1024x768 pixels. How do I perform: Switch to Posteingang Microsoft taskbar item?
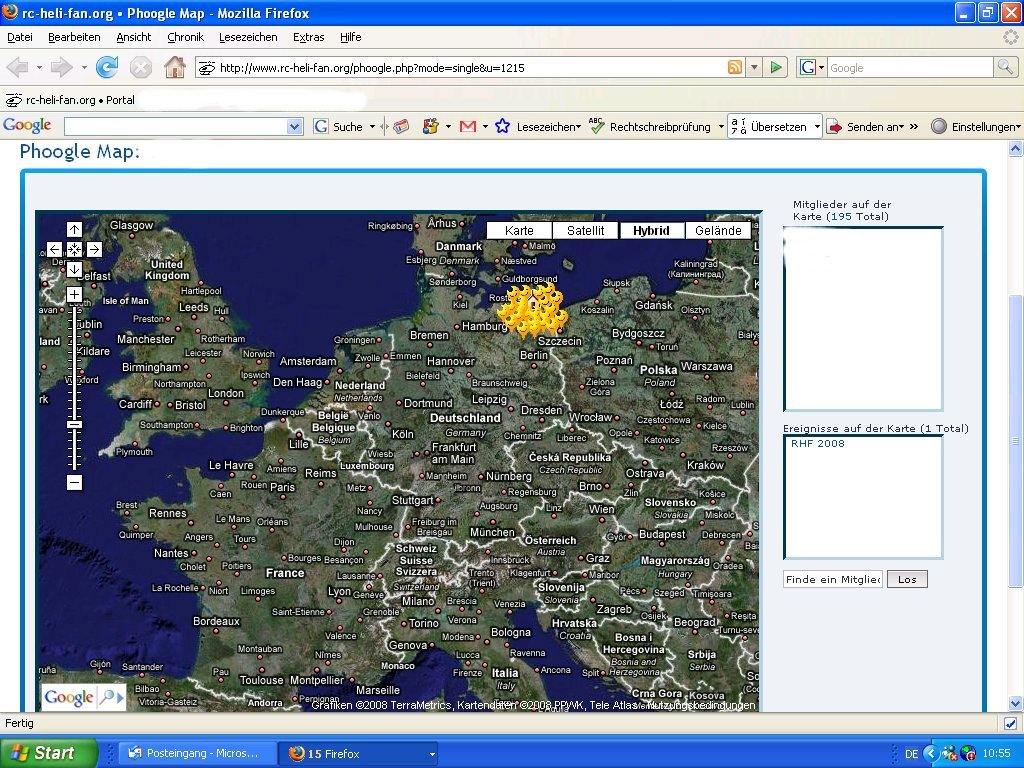pyautogui.click(x=198, y=754)
